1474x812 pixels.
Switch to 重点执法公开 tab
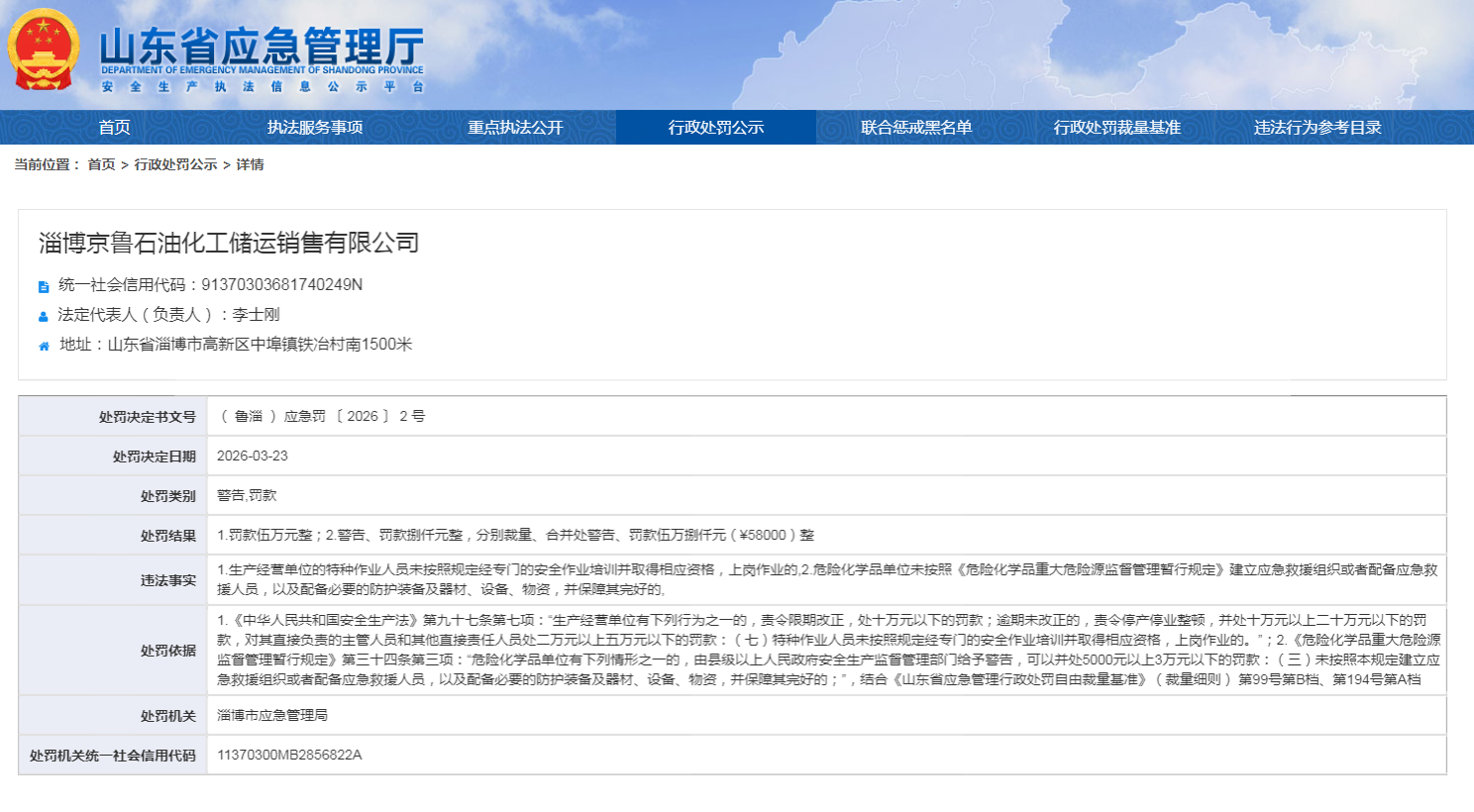coord(515,127)
